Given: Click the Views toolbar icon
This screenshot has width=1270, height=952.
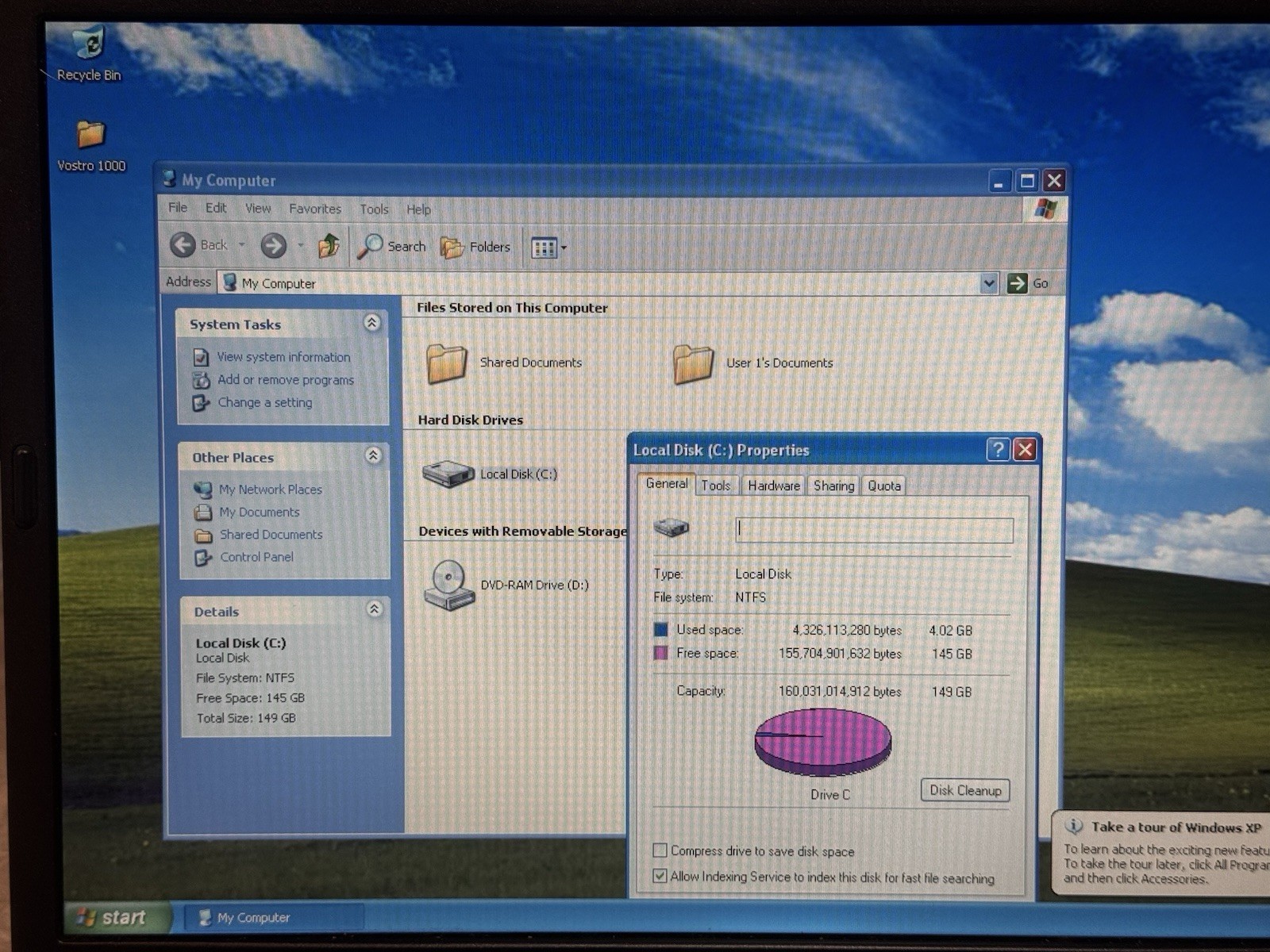Looking at the screenshot, I should [545, 248].
